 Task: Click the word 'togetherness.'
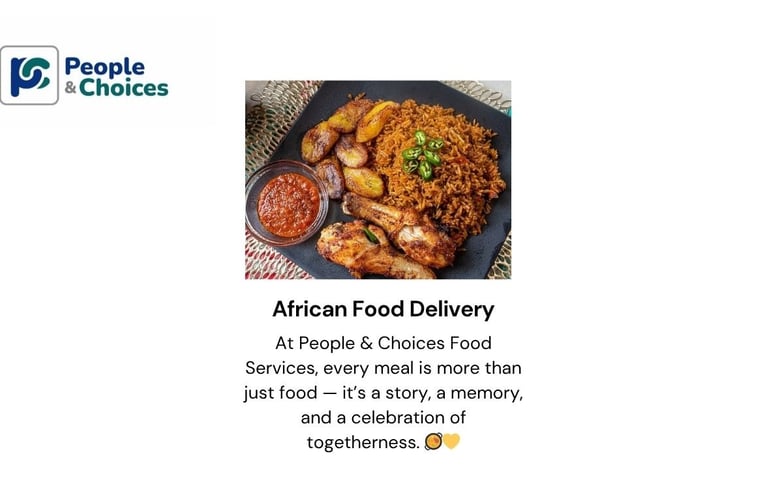point(363,441)
